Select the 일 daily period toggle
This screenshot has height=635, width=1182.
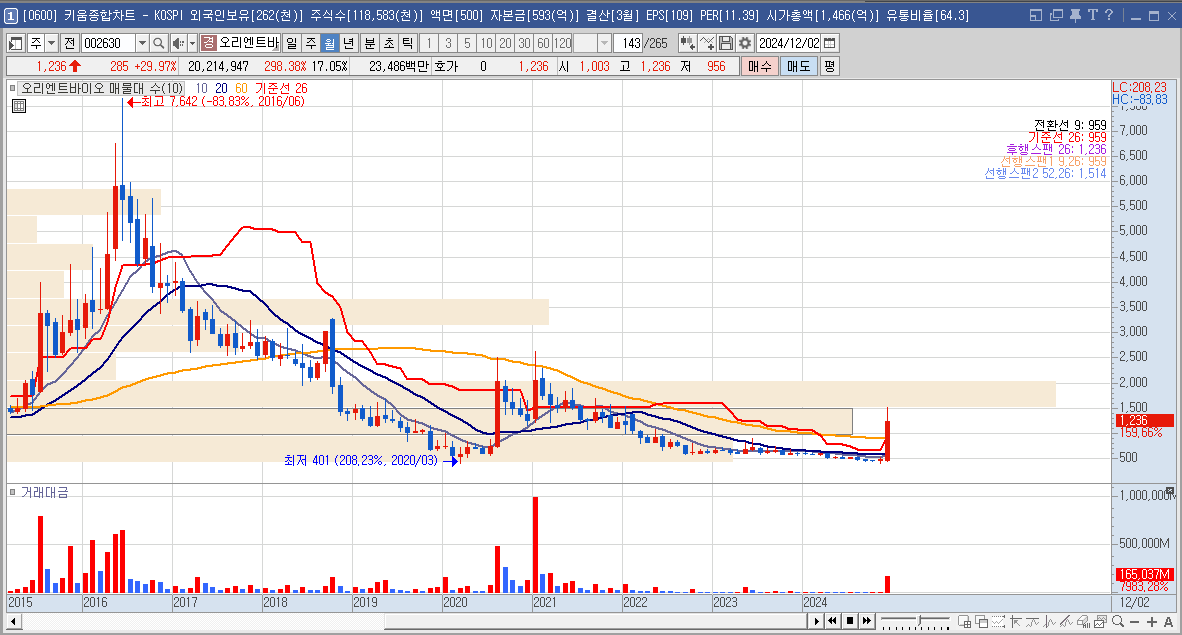point(292,44)
